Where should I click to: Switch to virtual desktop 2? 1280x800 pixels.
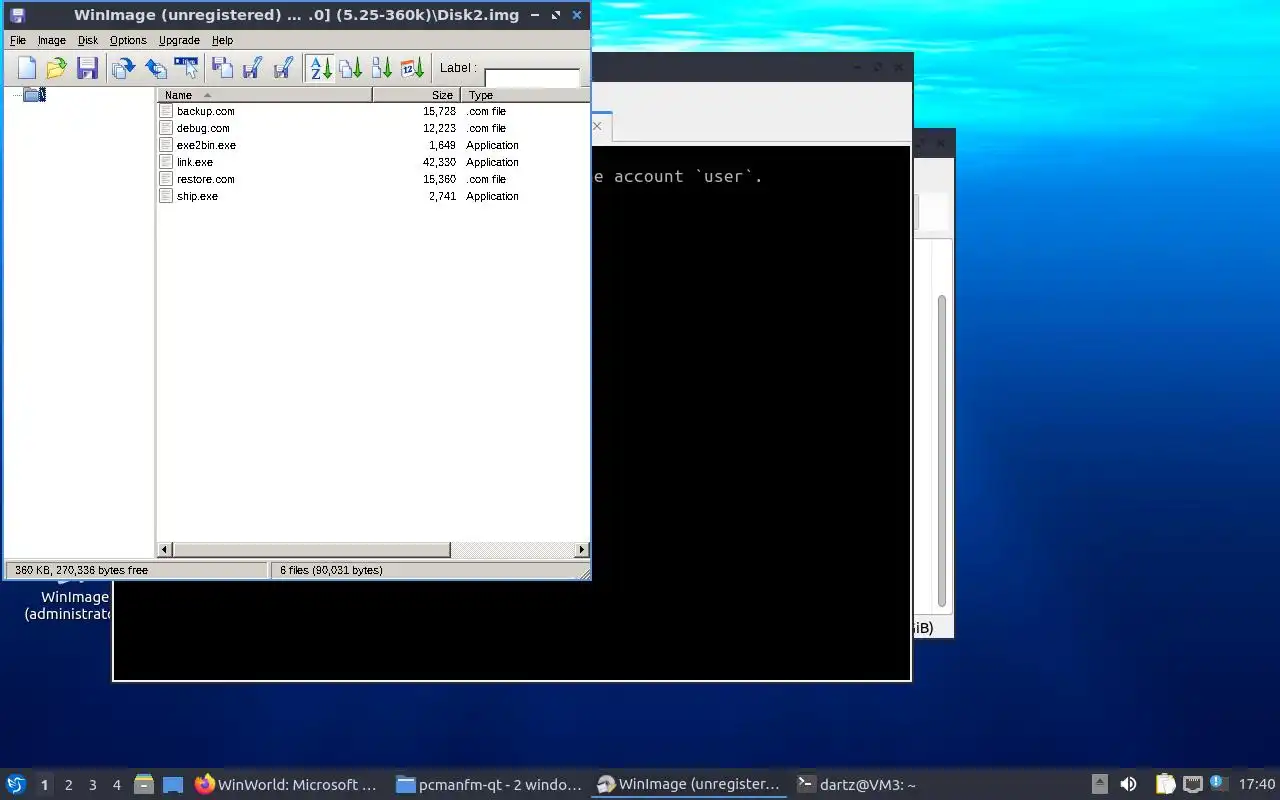[68, 785]
